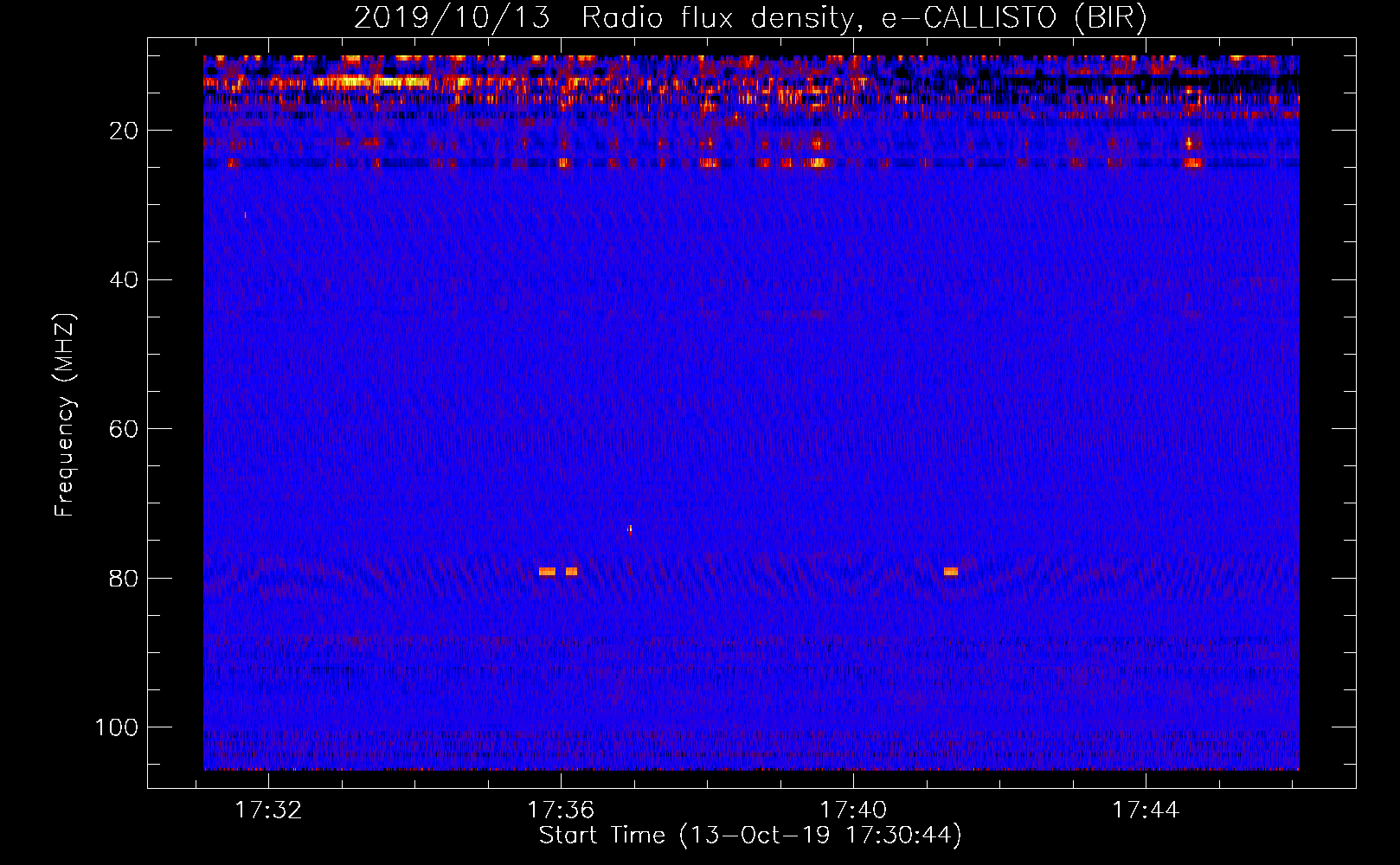Click the 80 MHz frequency tick label
The width and height of the screenshot is (1400, 865).
click(124, 578)
